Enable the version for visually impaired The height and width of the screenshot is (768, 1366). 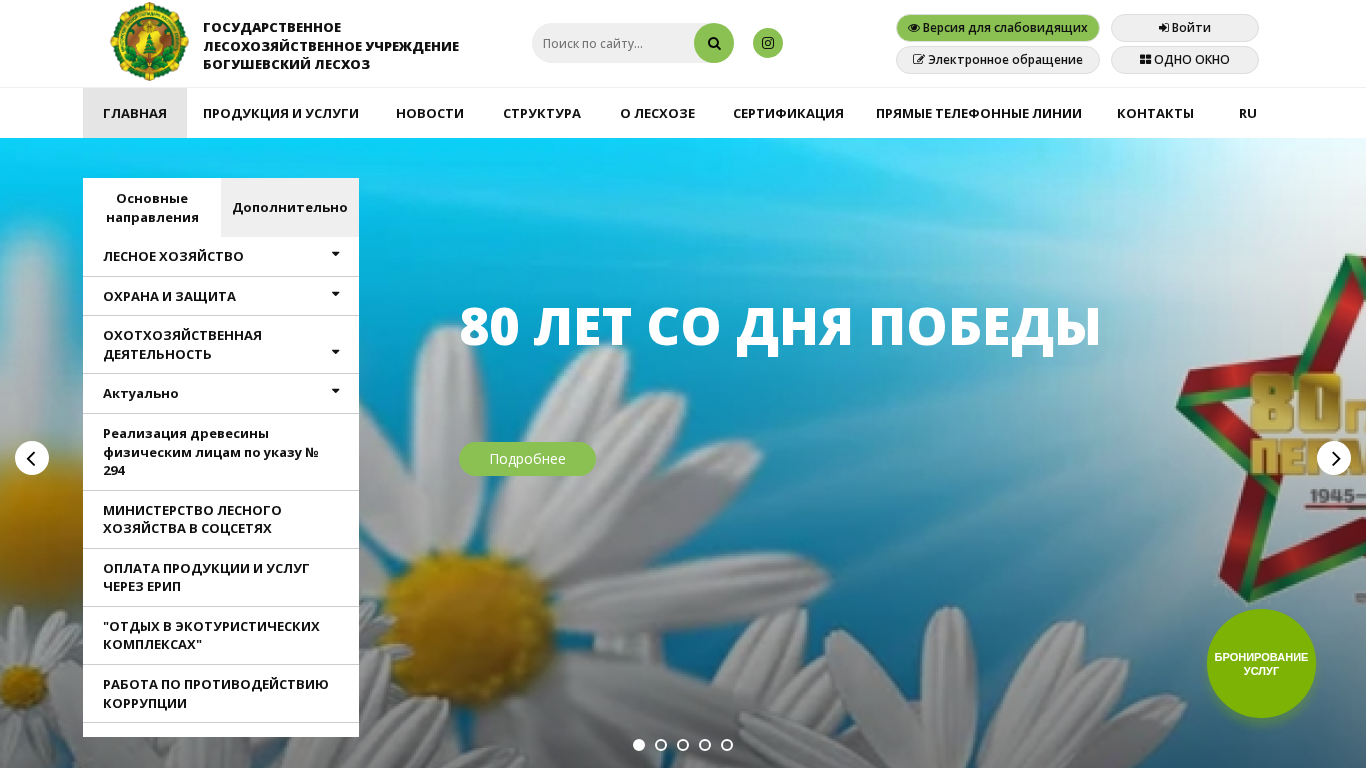point(998,28)
